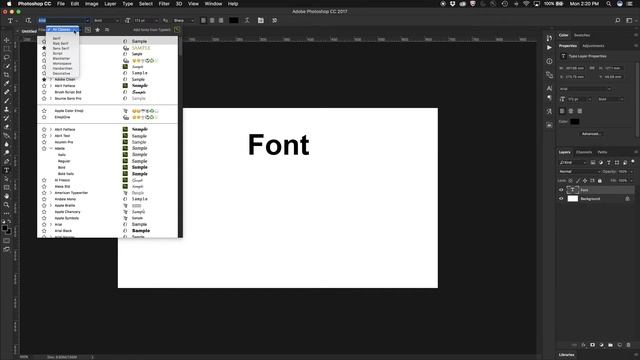The height and width of the screenshot is (360, 640).
Task: Click Color swatch in Properties panel
Action: click(575, 122)
